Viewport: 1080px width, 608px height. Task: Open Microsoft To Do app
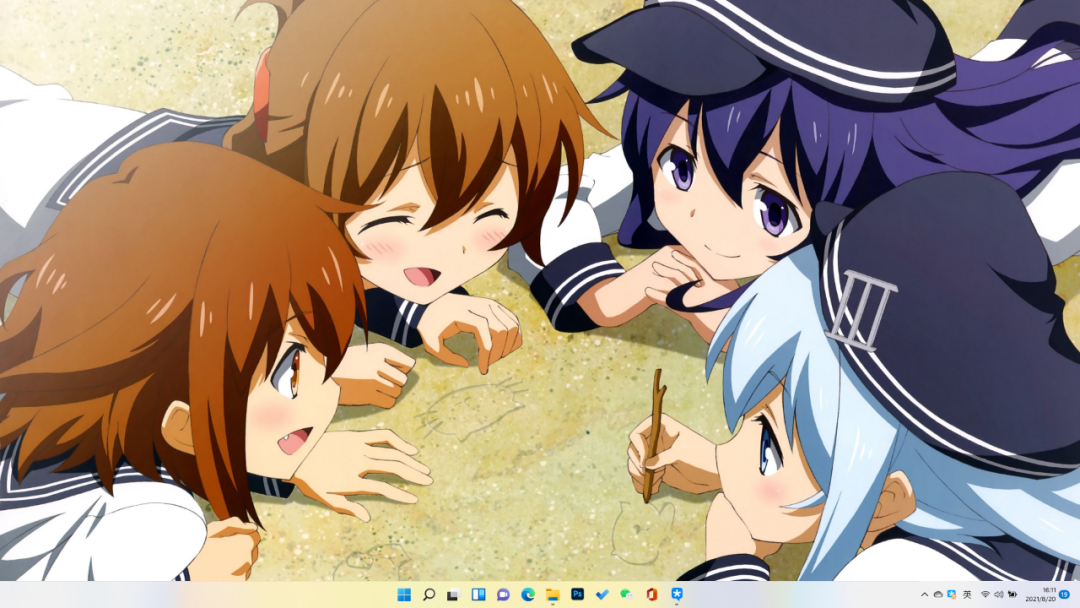(602, 594)
